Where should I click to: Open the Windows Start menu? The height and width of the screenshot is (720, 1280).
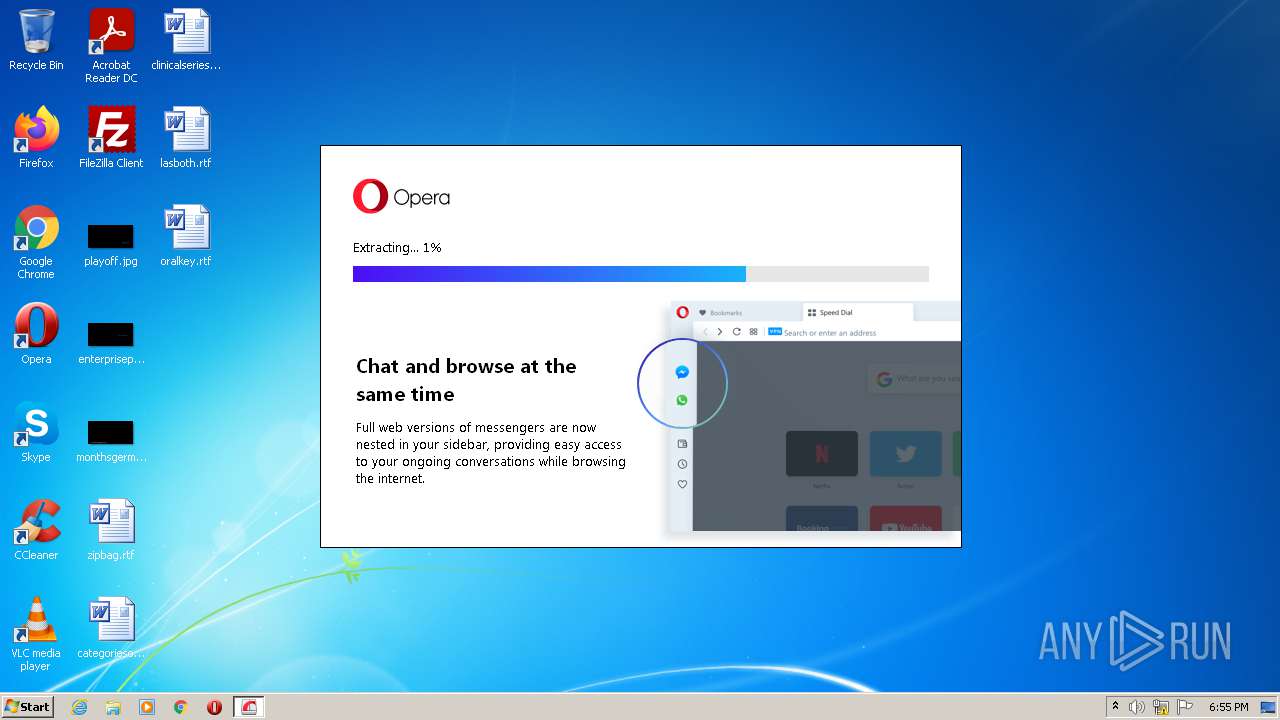coord(28,707)
